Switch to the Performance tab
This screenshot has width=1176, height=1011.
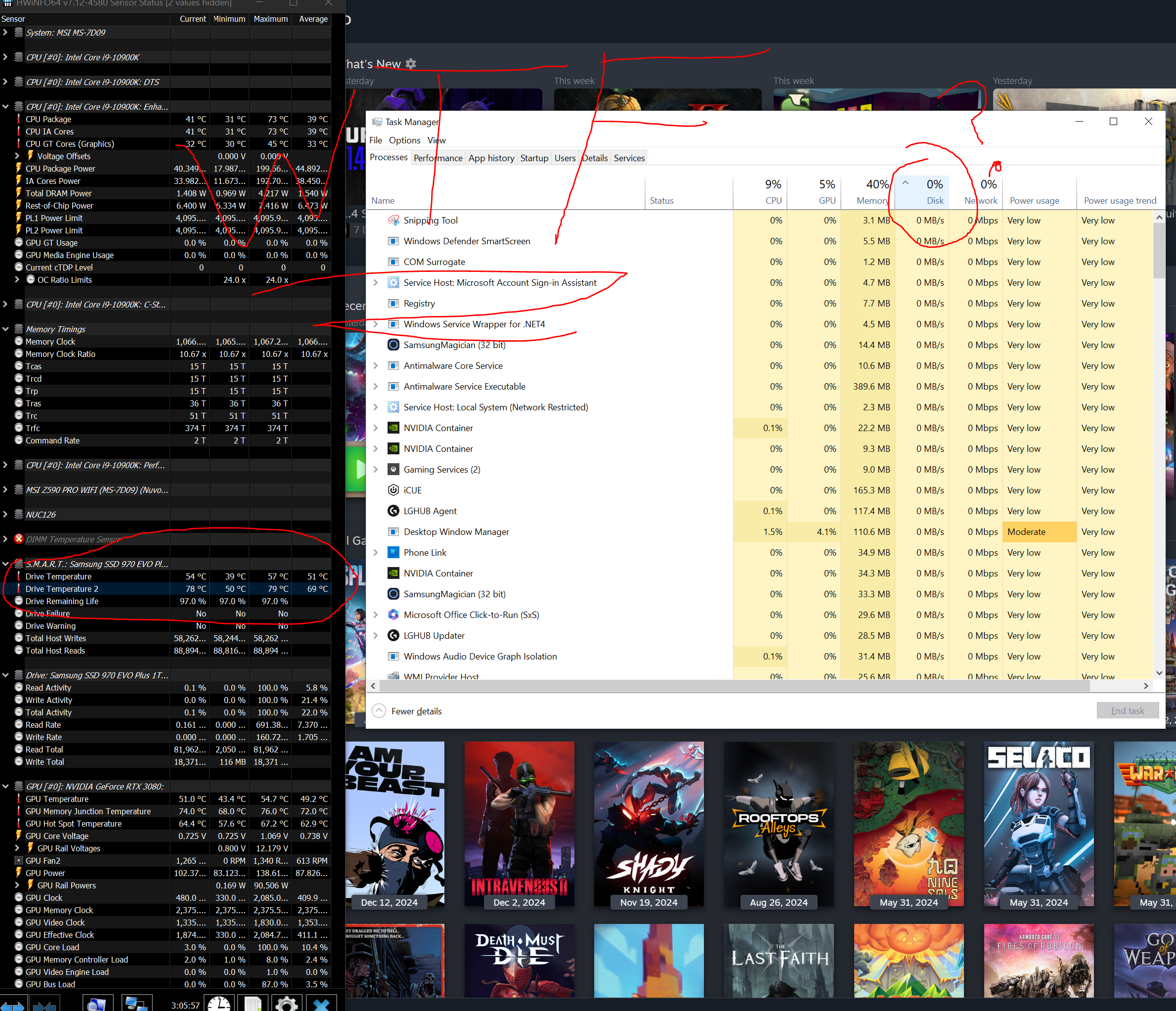click(438, 158)
